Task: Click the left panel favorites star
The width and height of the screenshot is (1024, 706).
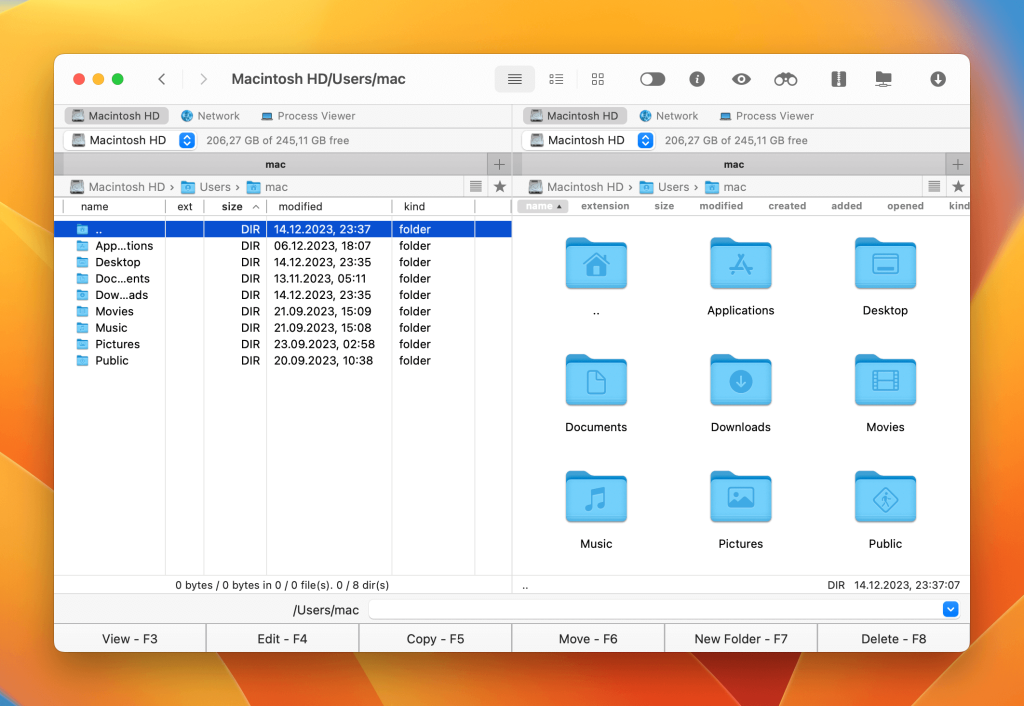Action: (x=500, y=187)
